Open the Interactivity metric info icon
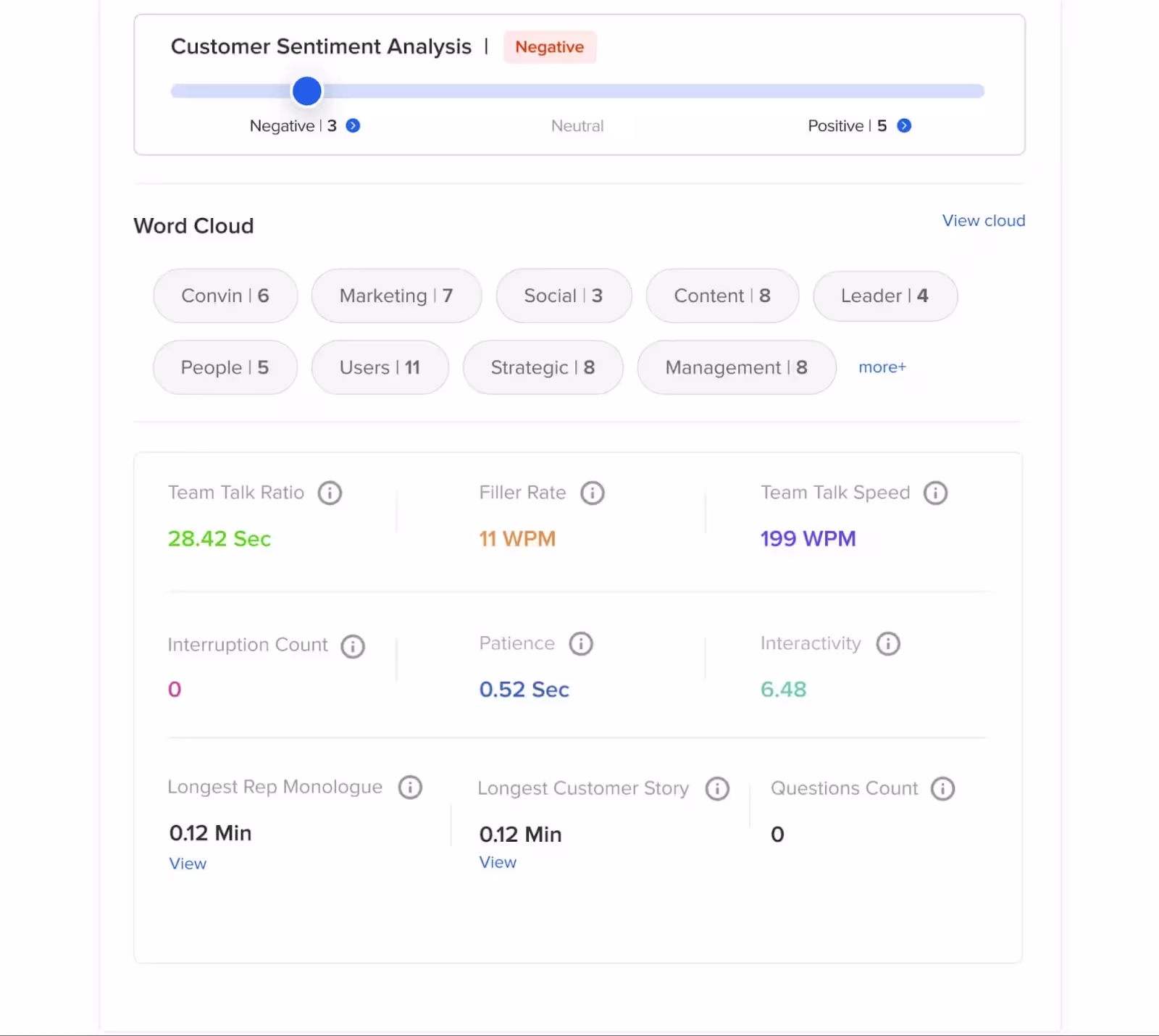Image resolution: width=1159 pixels, height=1036 pixels. click(887, 643)
